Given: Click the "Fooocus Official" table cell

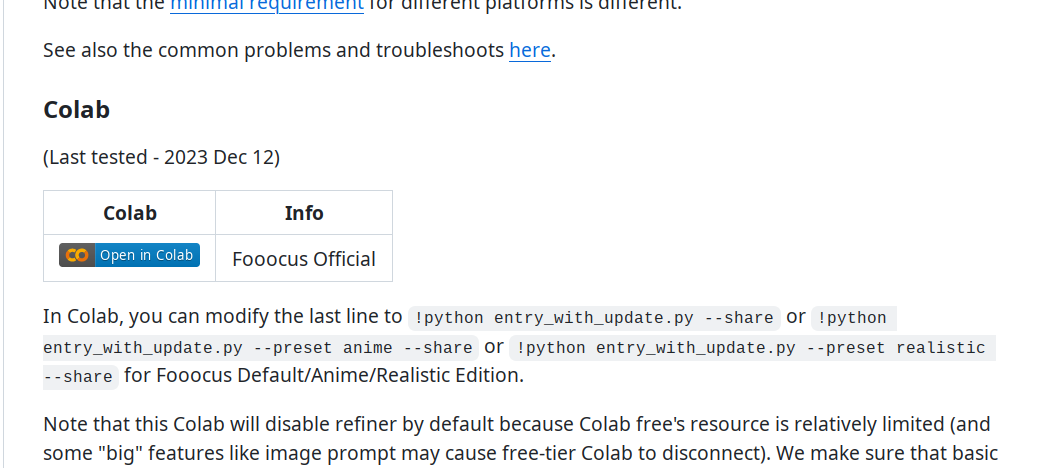Looking at the screenshot, I should click(x=304, y=259).
